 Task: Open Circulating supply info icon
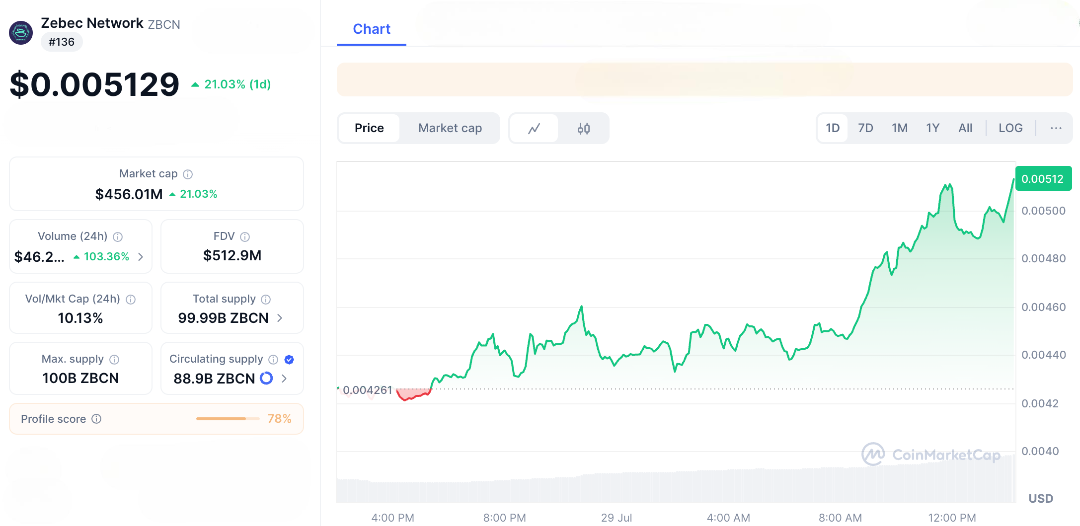(x=273, y=359)
